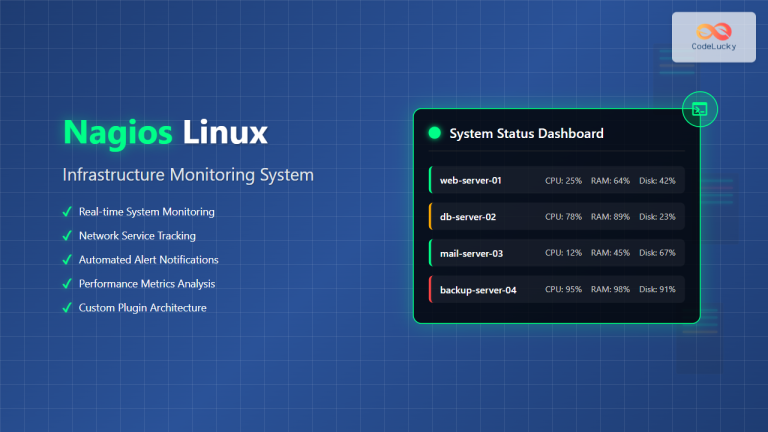Select the checkmark next to Network Service Tracking

pos(67,236)
